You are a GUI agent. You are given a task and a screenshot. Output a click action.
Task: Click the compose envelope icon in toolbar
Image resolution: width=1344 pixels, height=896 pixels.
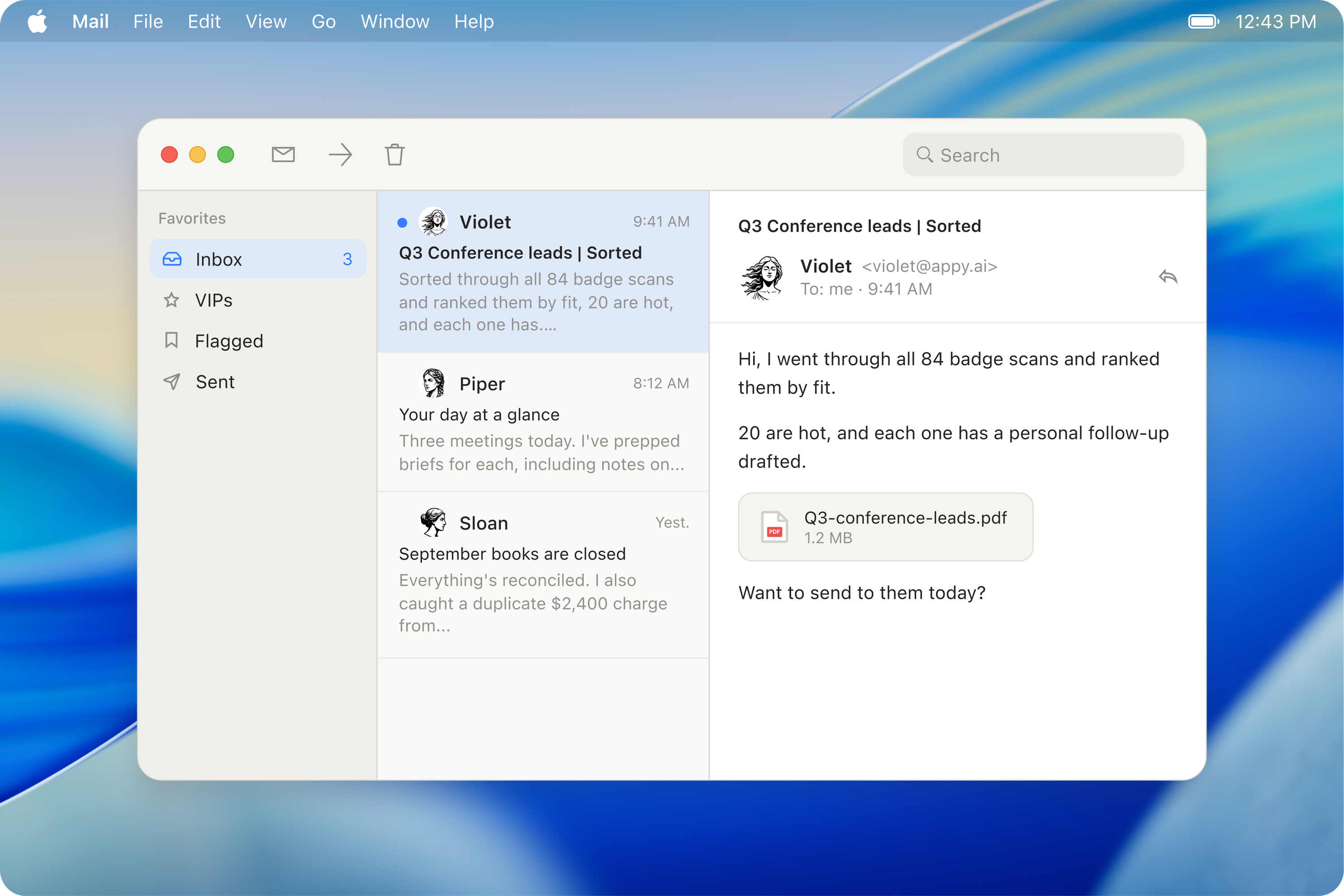tap(283, 154)
